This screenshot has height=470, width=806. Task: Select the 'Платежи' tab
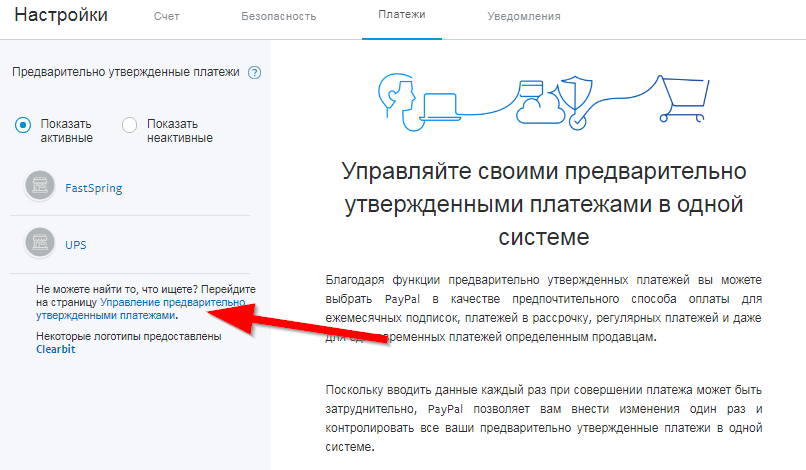(x=401, y=16)
